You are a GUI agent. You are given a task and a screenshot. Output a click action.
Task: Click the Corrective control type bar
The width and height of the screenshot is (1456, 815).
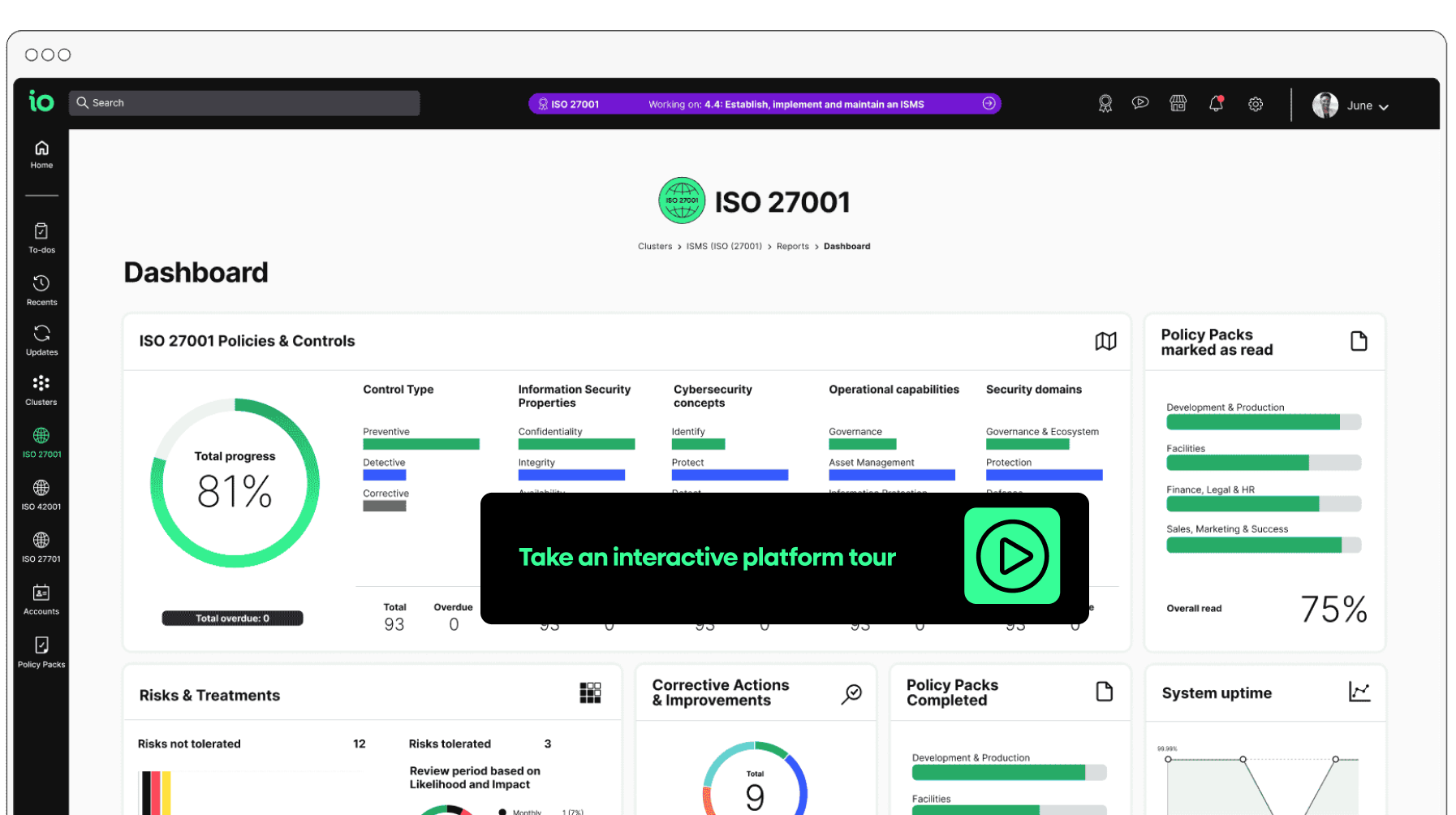coord(384,506)
